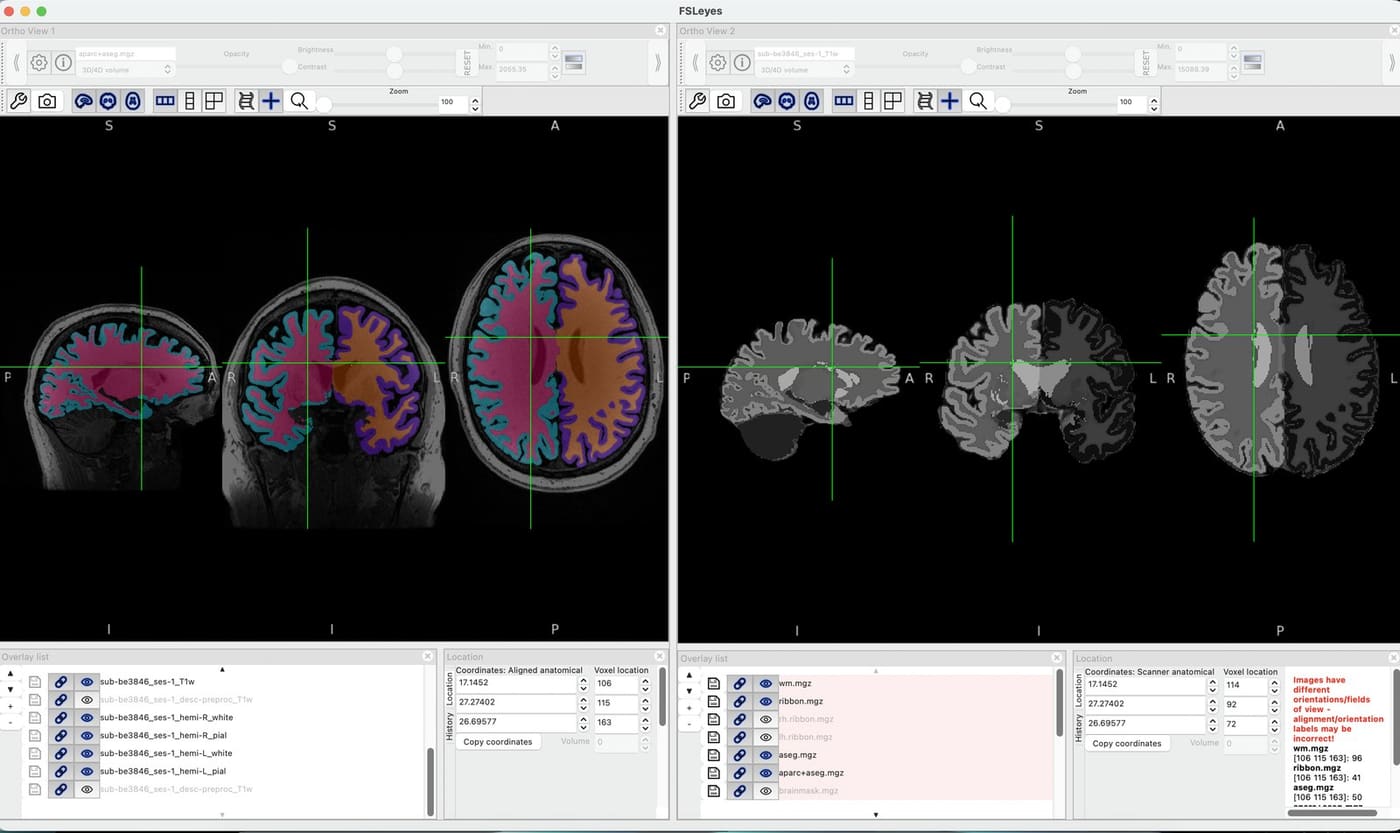The width and height of the screenshot is (1400, 833).
Task: Take screenshot with camera icon in Ortho View 1
Action: click(x=47, y=101)
